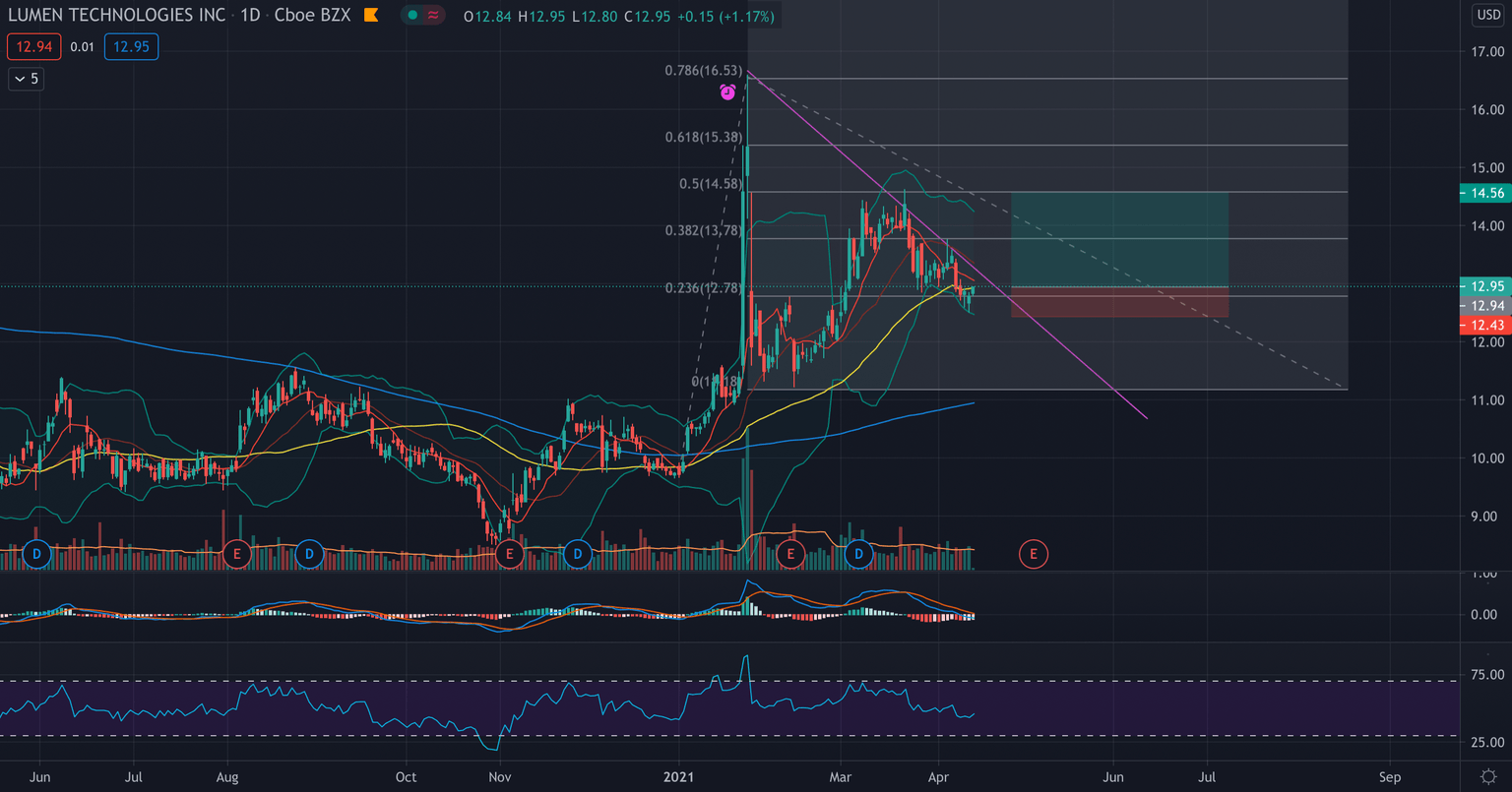1512x792 pixels.
Task: Click the RSI 25.00 scale label
Action: pyautogui.click(x=1486, y=742)
